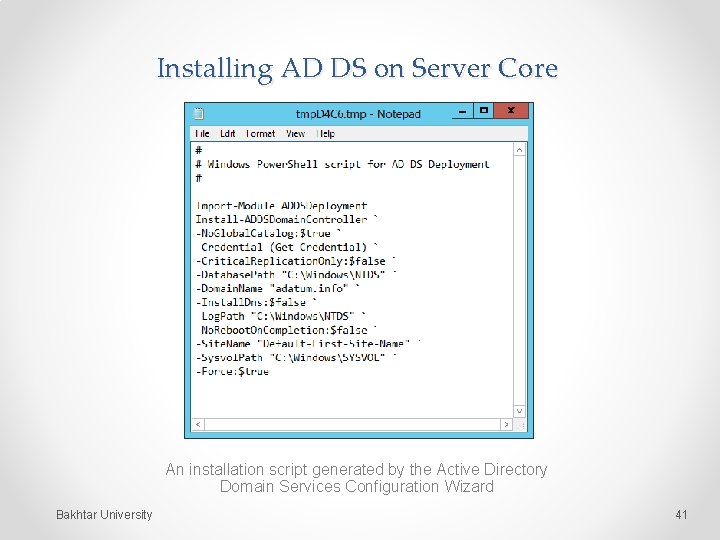The image size is (720, 540).
Task: Click the horizontal scrollbar left arrow
Action: click(x=198, y=424)
